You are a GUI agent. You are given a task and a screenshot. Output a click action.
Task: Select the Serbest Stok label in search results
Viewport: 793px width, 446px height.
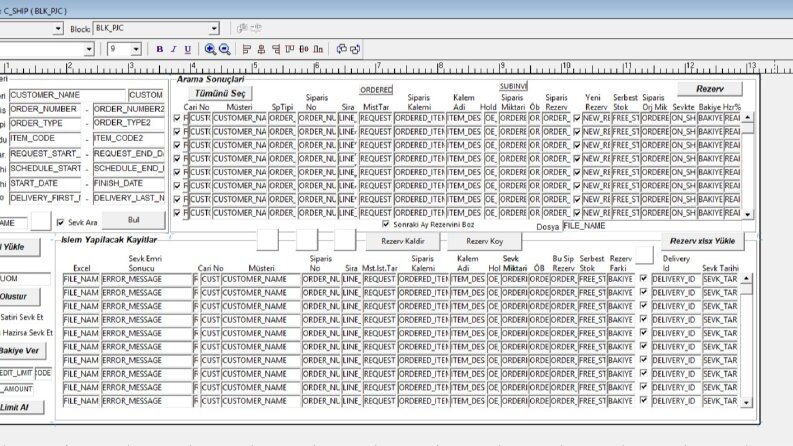(625, 103)
